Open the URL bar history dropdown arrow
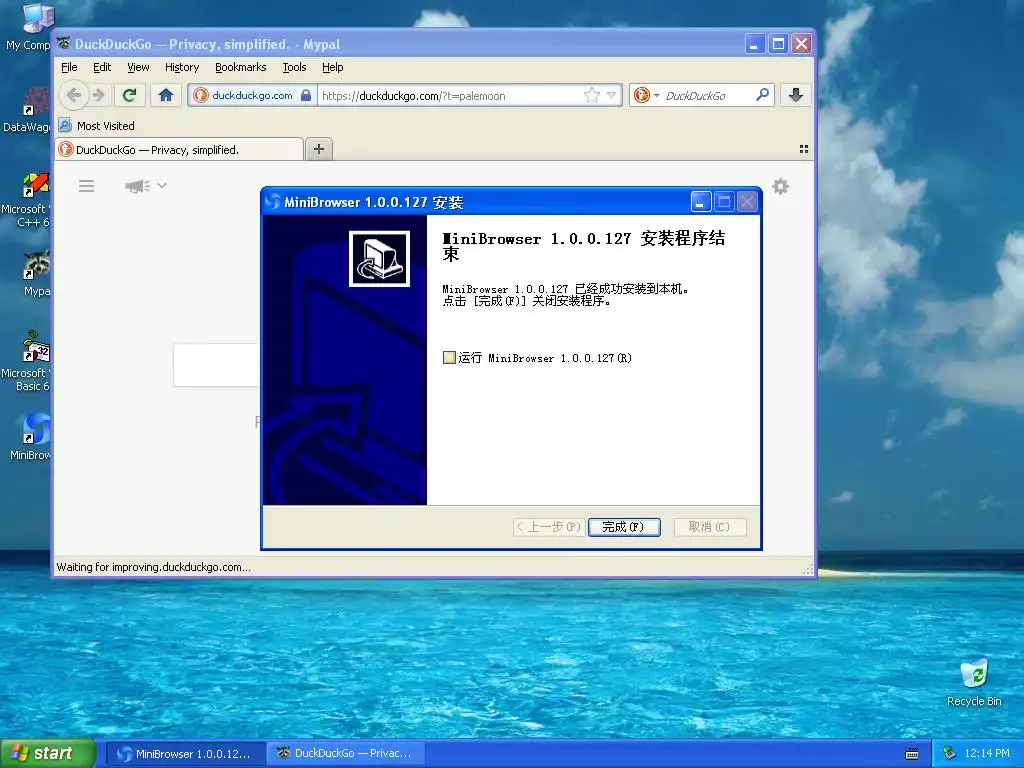Screen dimensions: 1024x768 (611, 95)
